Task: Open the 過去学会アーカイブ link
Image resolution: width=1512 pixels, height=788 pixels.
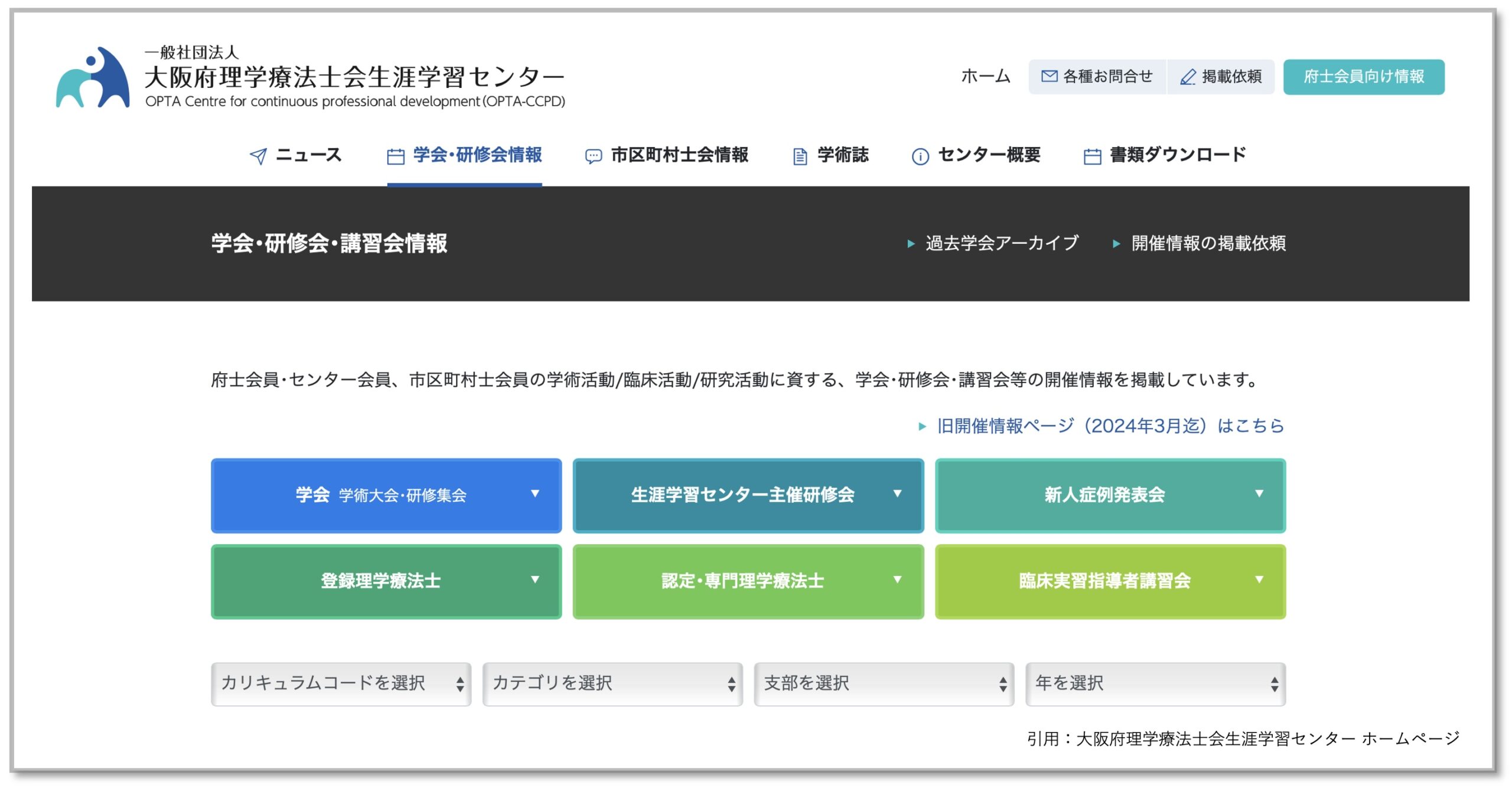Action: coord(1002,243)
